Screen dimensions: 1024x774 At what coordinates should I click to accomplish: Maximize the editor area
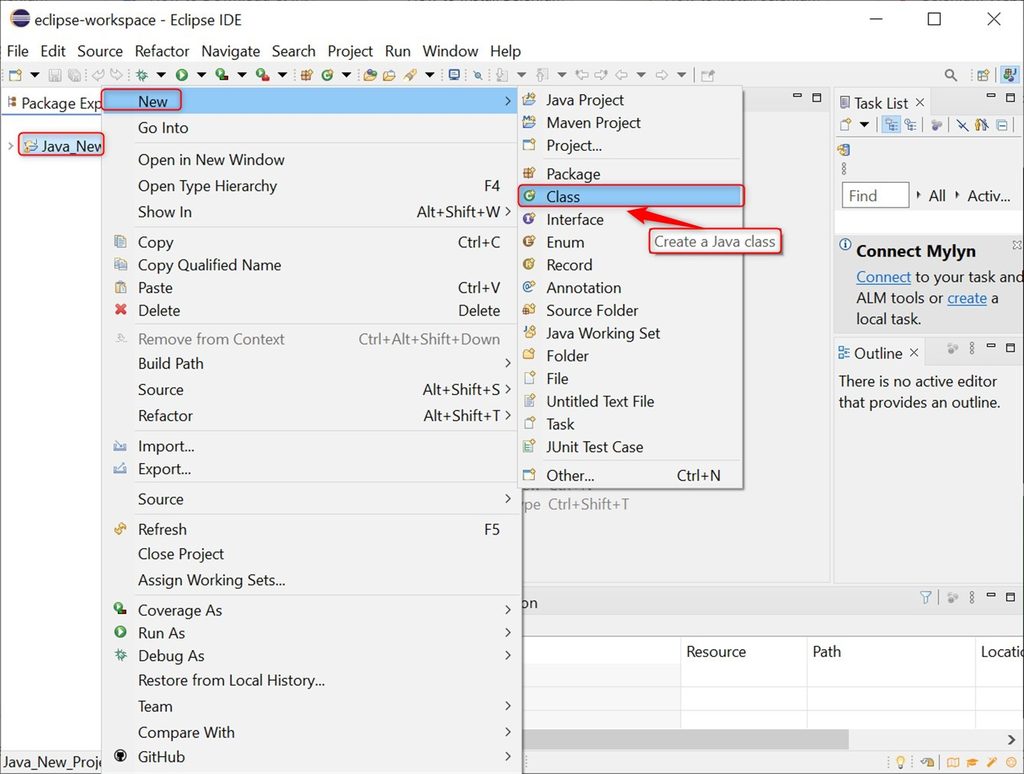click(x=816, y=97)
